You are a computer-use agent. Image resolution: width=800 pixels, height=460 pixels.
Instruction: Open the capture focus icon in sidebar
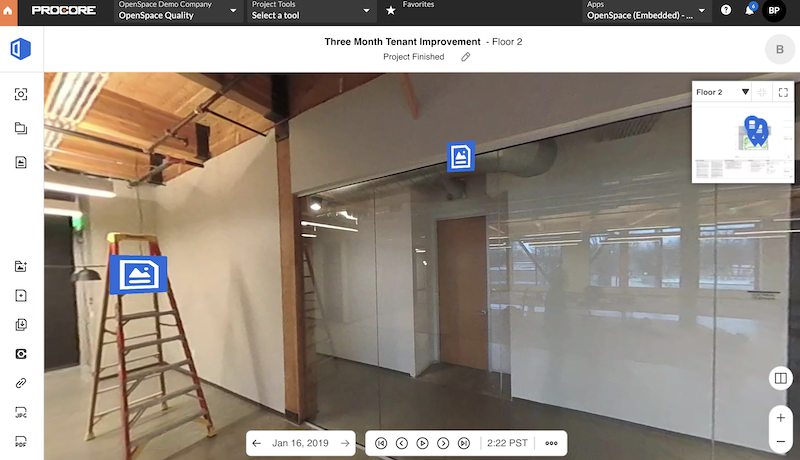point(21,95)
